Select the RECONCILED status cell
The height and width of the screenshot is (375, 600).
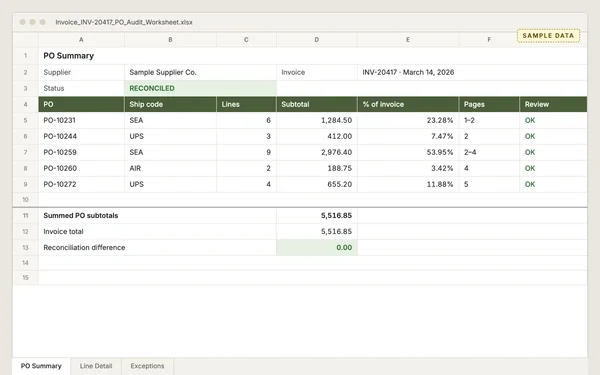201,88
